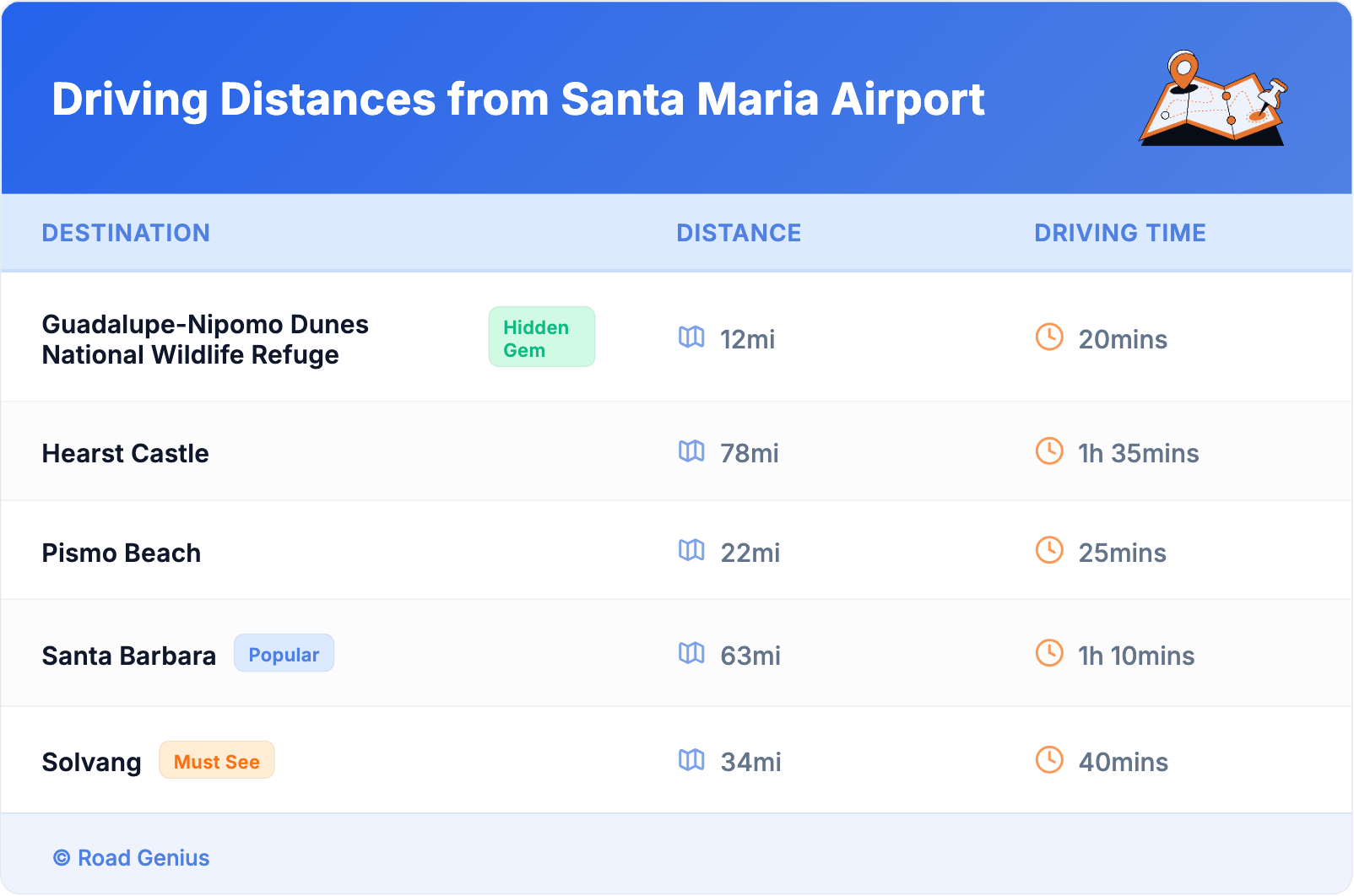Click the clock icon beside 25mins
This screenshot has height=896, width=1354.
(1049, 551)
